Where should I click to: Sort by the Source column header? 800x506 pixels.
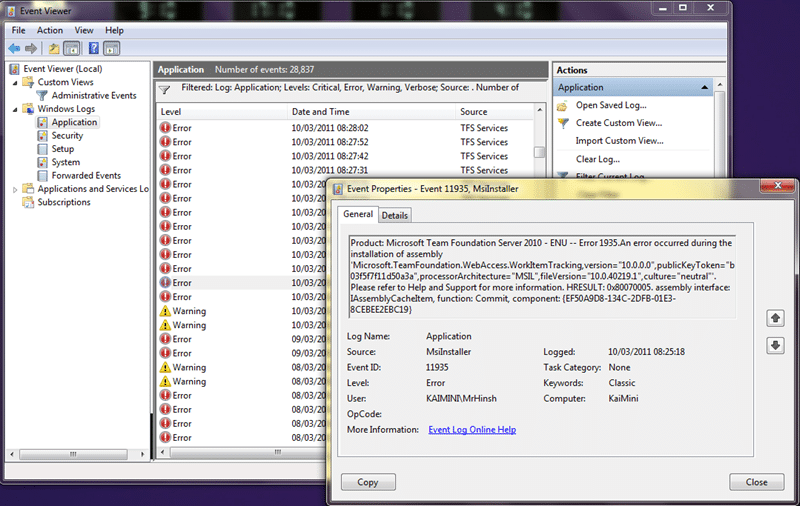coord(494,112)
